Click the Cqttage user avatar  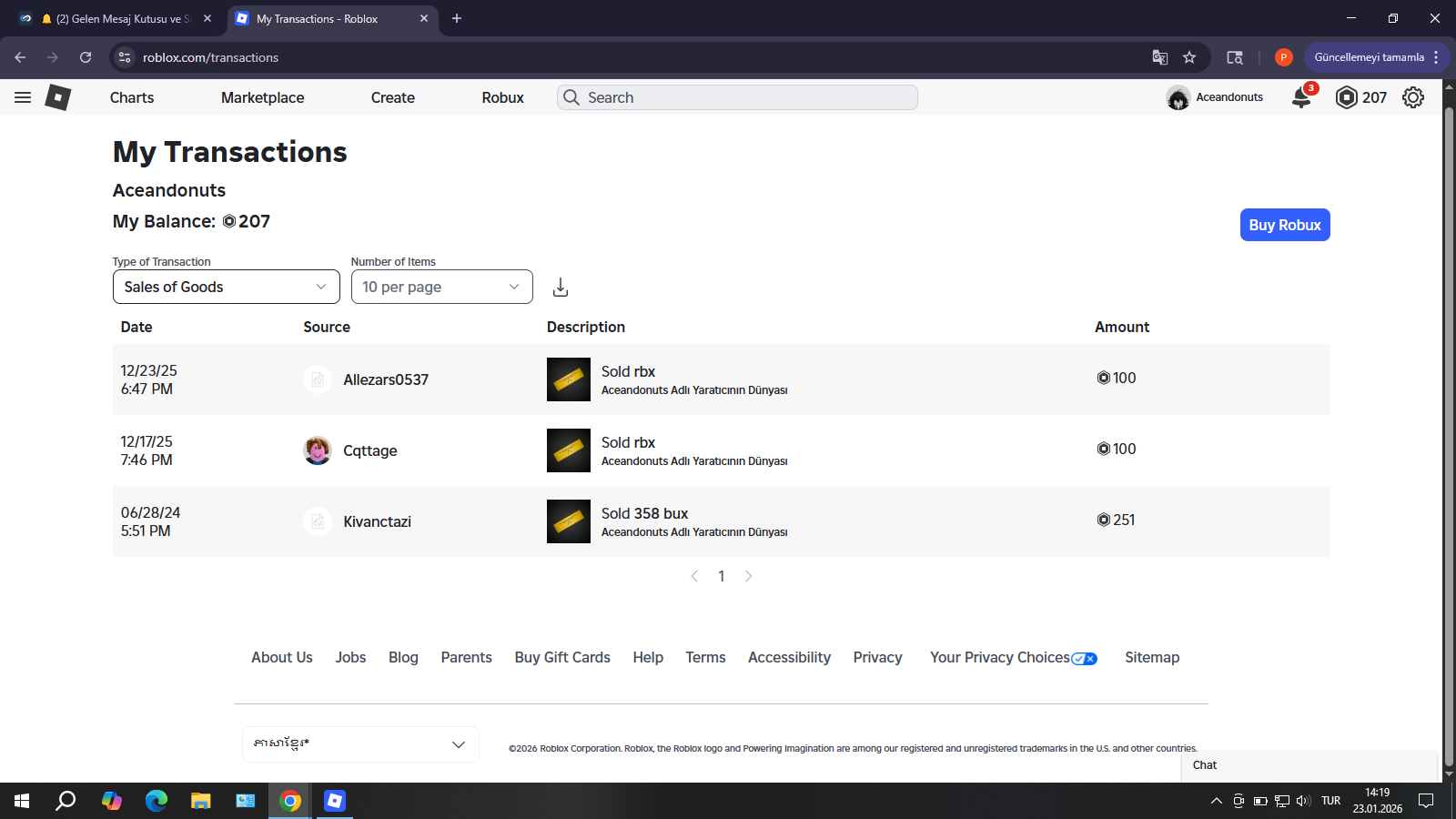(318, 450)
